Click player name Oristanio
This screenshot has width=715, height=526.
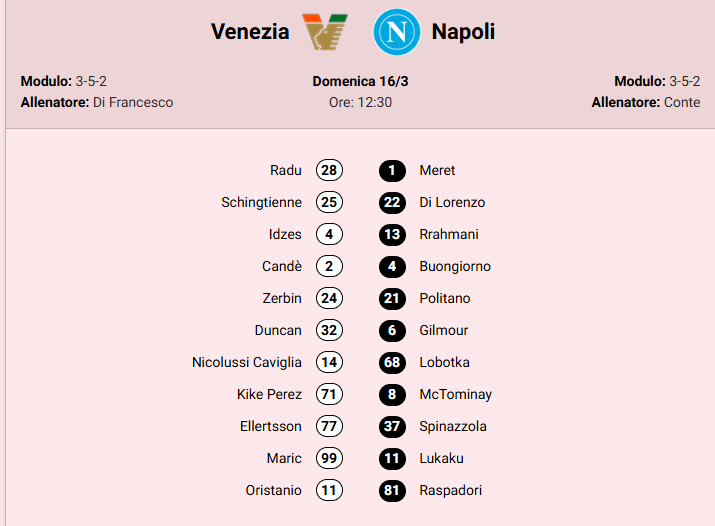pyautogui.click(x=273, y=490)
